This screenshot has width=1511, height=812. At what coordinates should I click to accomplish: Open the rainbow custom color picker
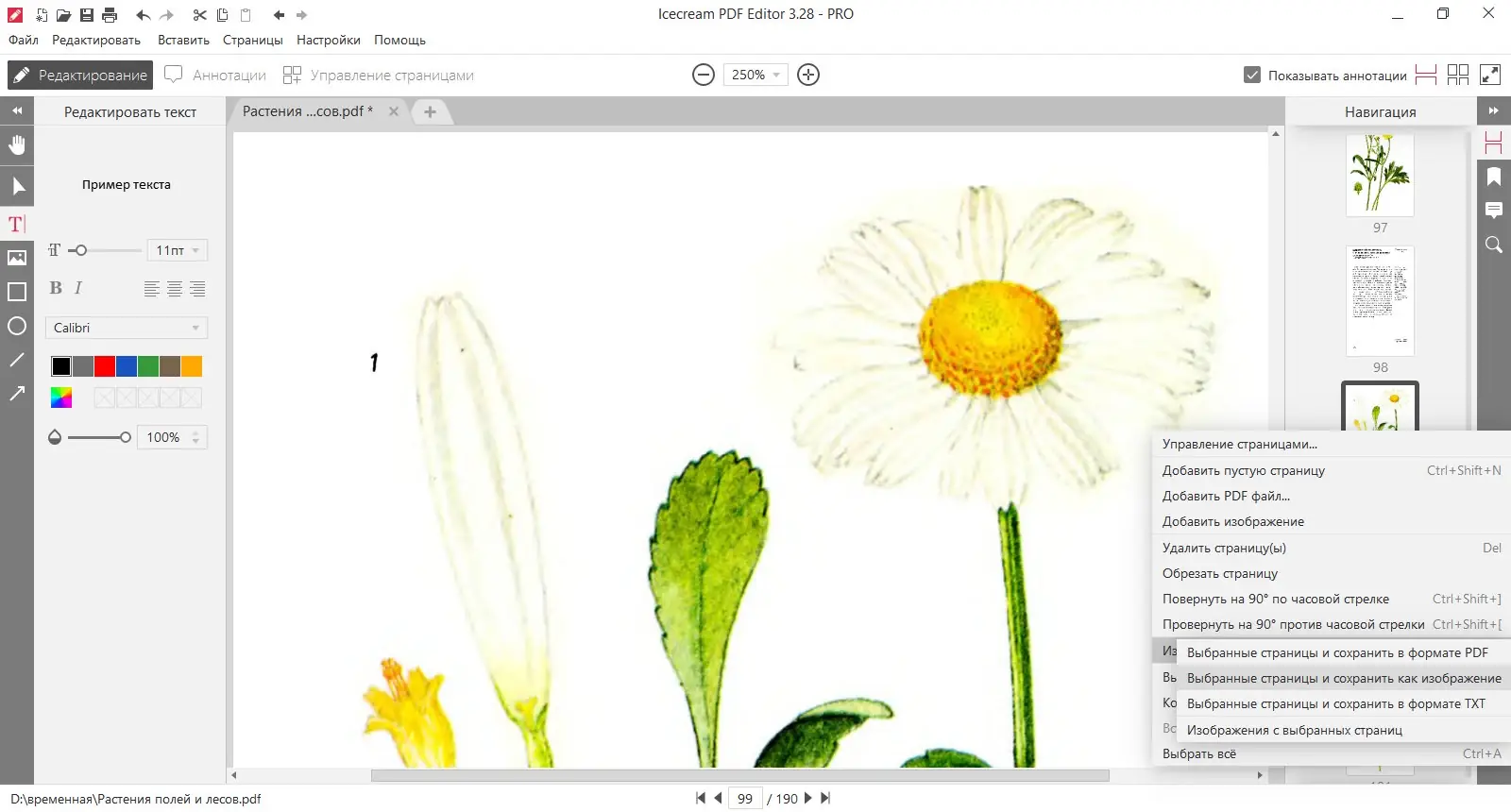point(61,398)
